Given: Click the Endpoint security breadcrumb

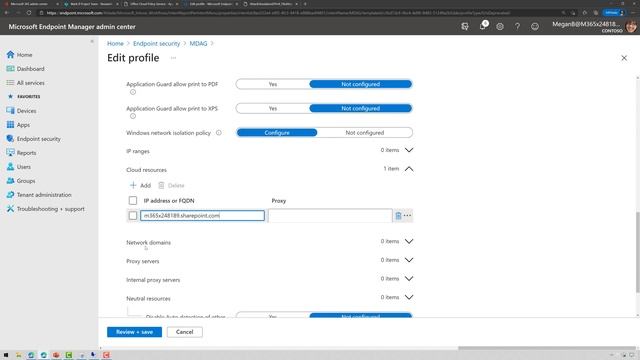Looking at the screenshot, I should point(156,43).
